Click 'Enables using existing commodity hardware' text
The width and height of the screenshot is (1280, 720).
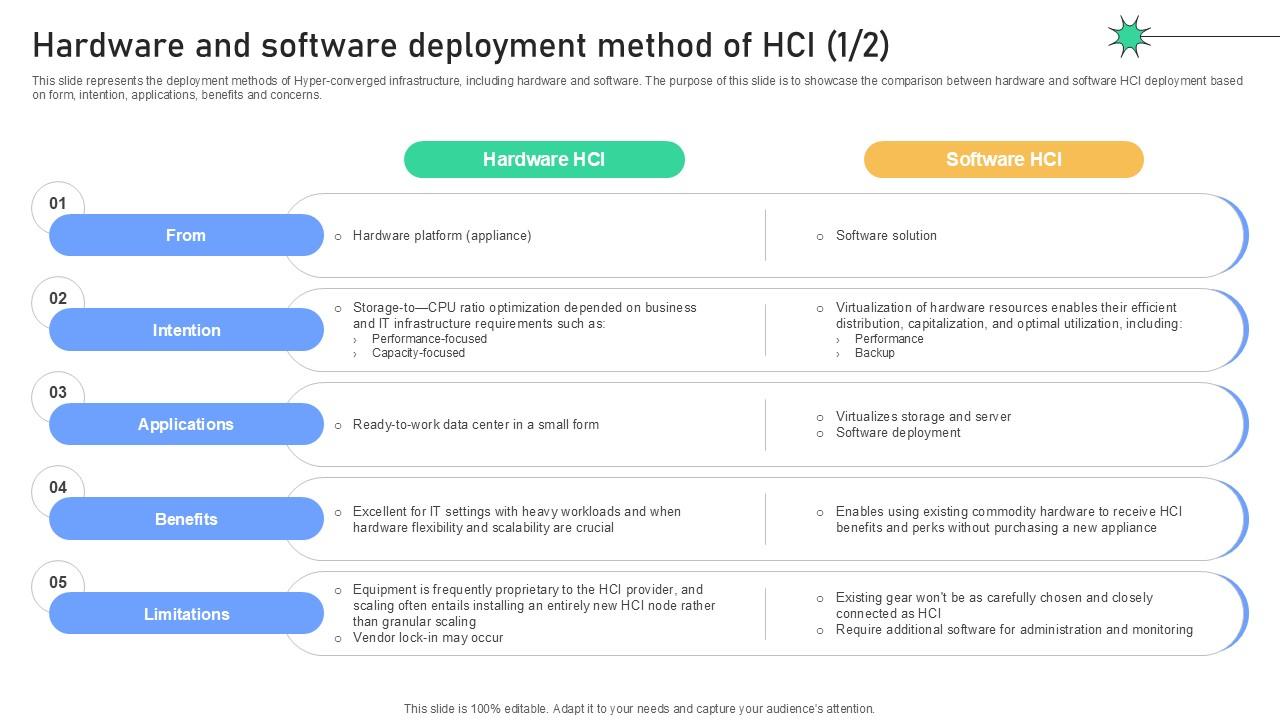(x=1009, y=520)
